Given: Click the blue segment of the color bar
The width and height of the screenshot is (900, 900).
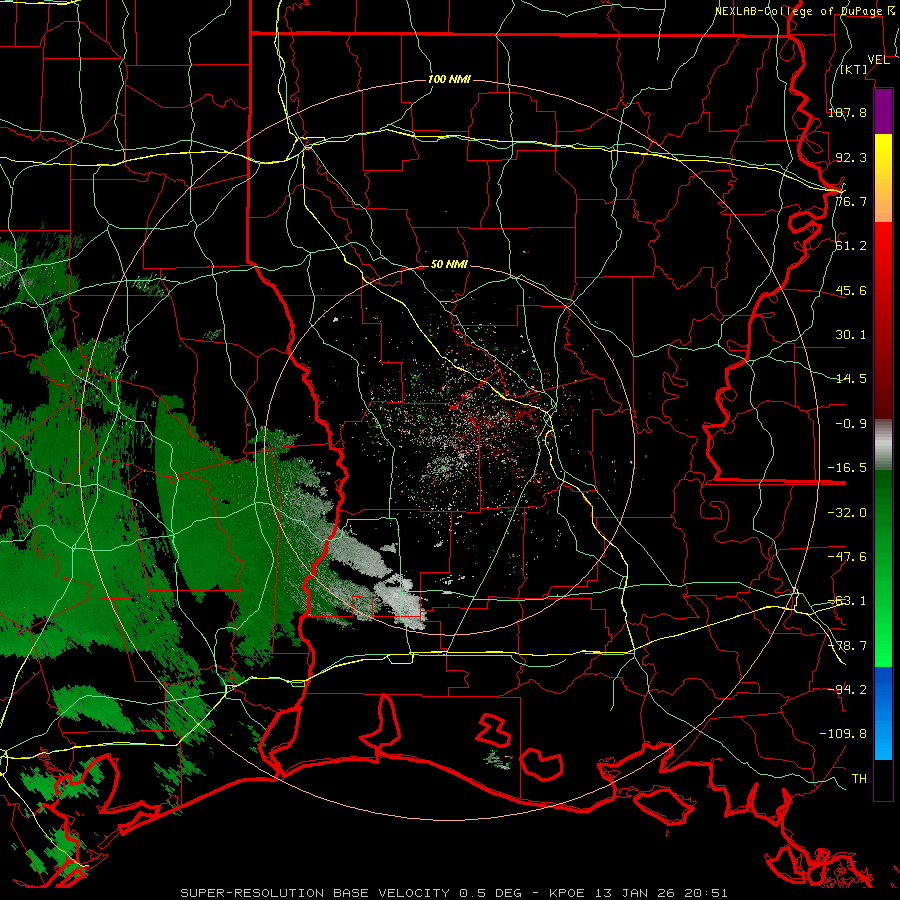Looking at the screenshot, I should (883, 713).
